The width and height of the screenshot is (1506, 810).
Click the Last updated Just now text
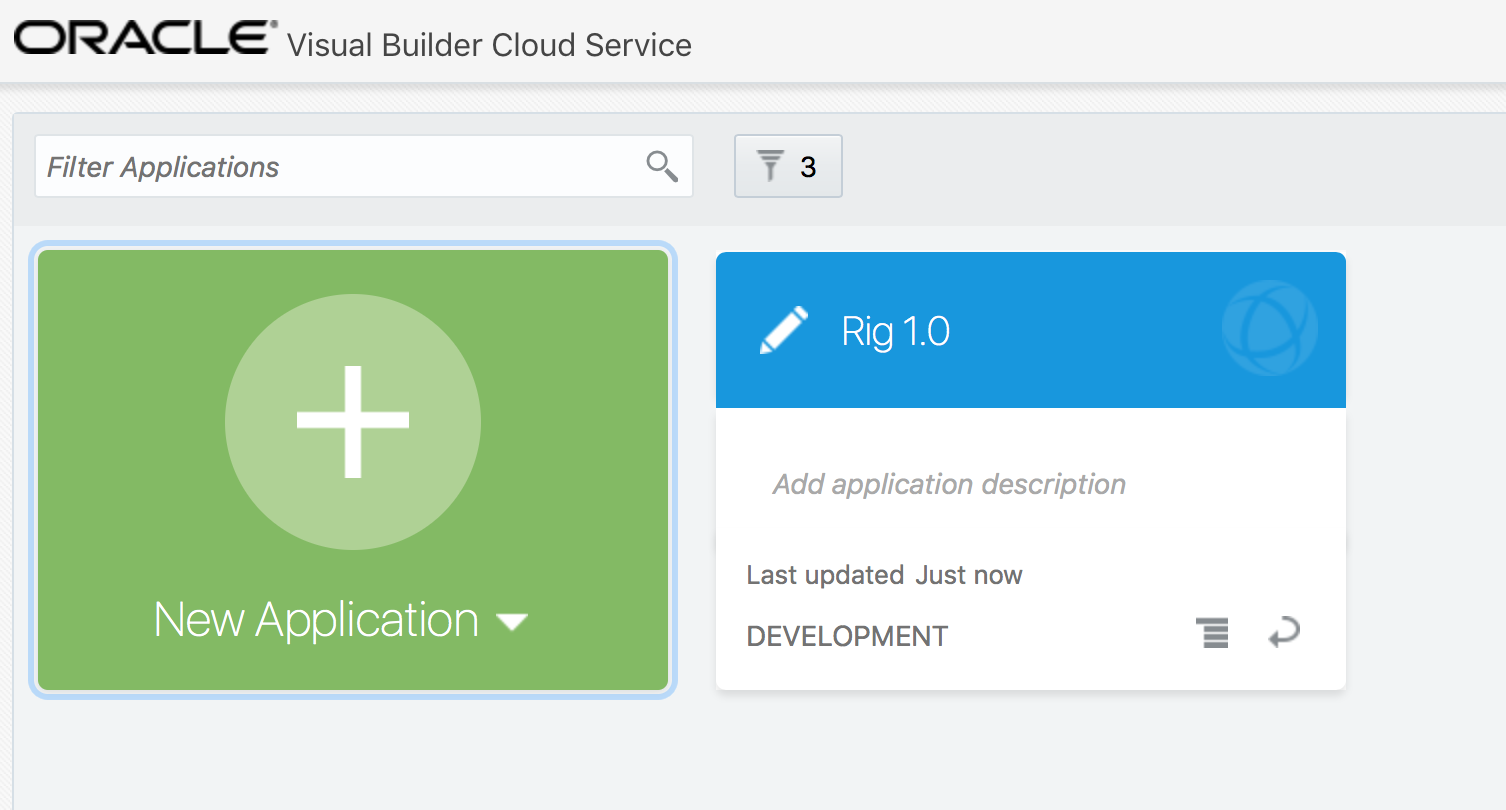click(884, 575)
